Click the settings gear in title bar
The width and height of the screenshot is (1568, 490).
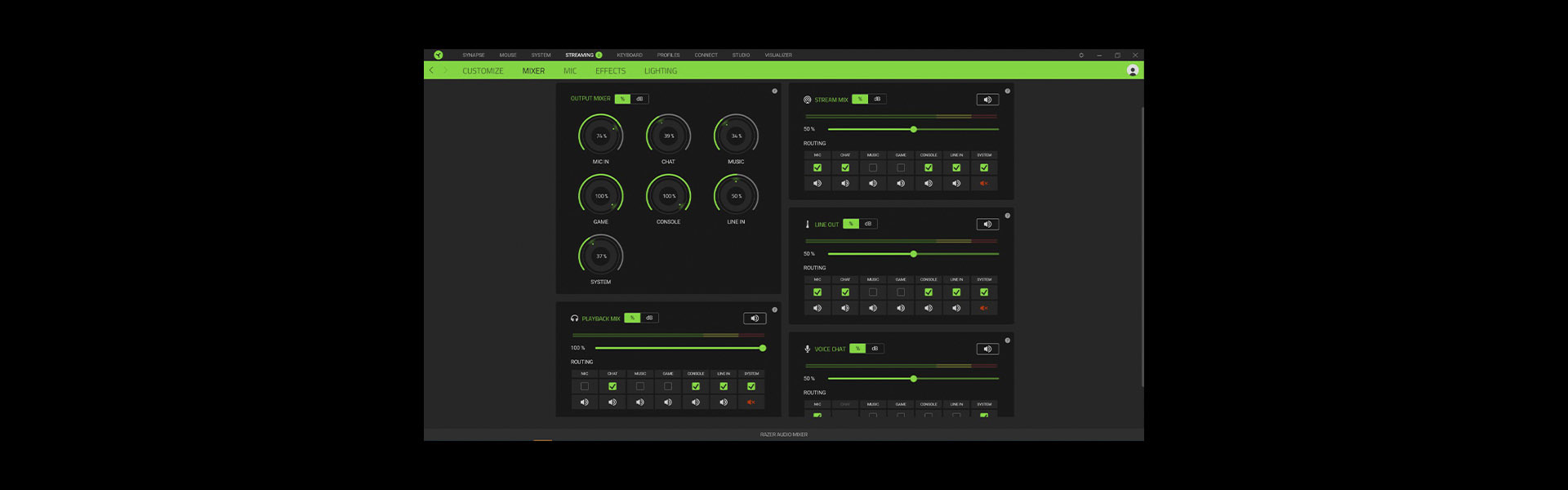(1080, 56)
